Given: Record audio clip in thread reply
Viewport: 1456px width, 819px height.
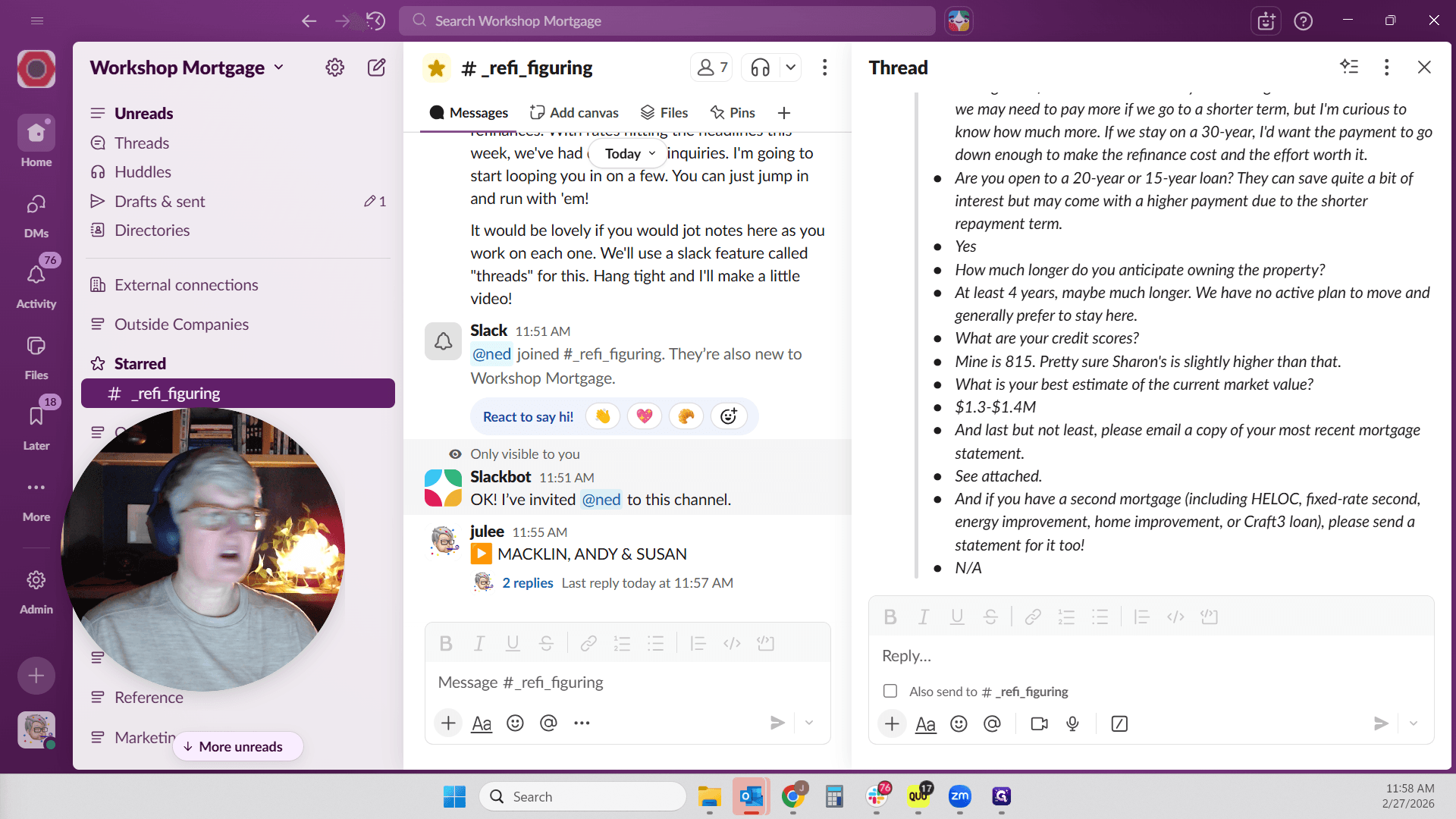Looking at the screenshot, I should coord(1072,723).
